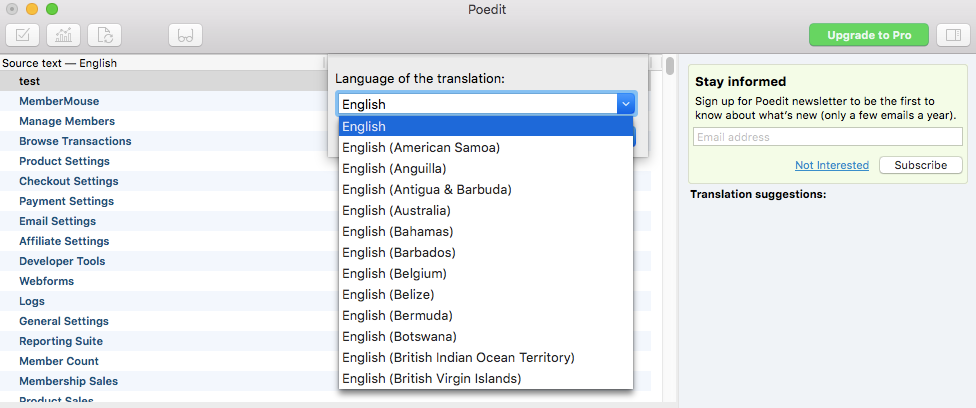Click the Subscribe button
The width and height of the screenshot is (976, 408).
tap(921, 165)
